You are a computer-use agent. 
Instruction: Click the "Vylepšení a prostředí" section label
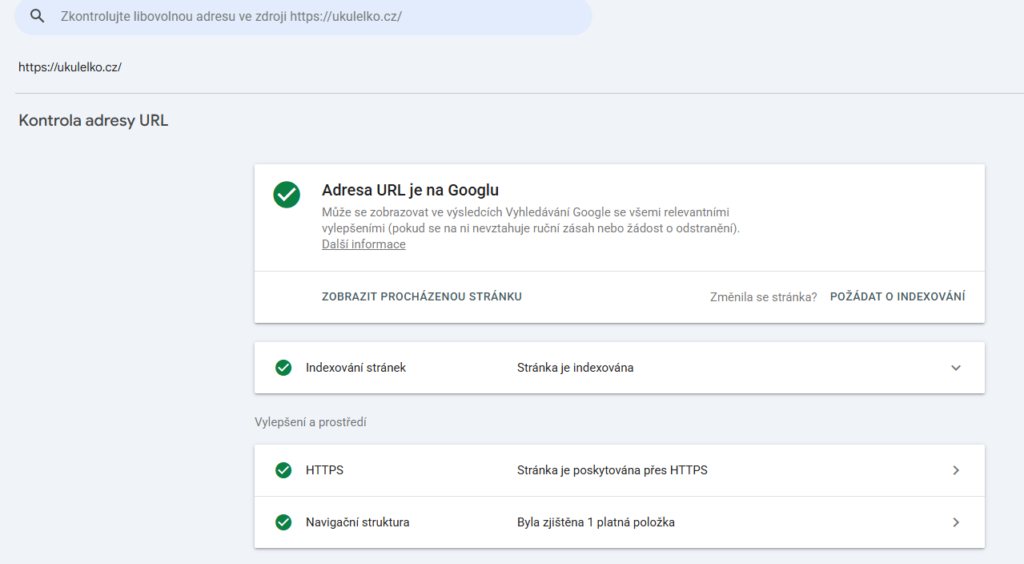(x=310, y=422)
